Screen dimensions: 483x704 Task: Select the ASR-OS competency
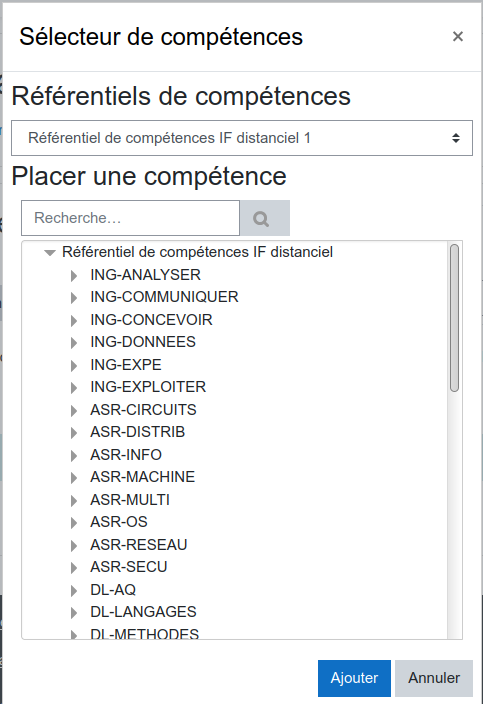point(119,522)
